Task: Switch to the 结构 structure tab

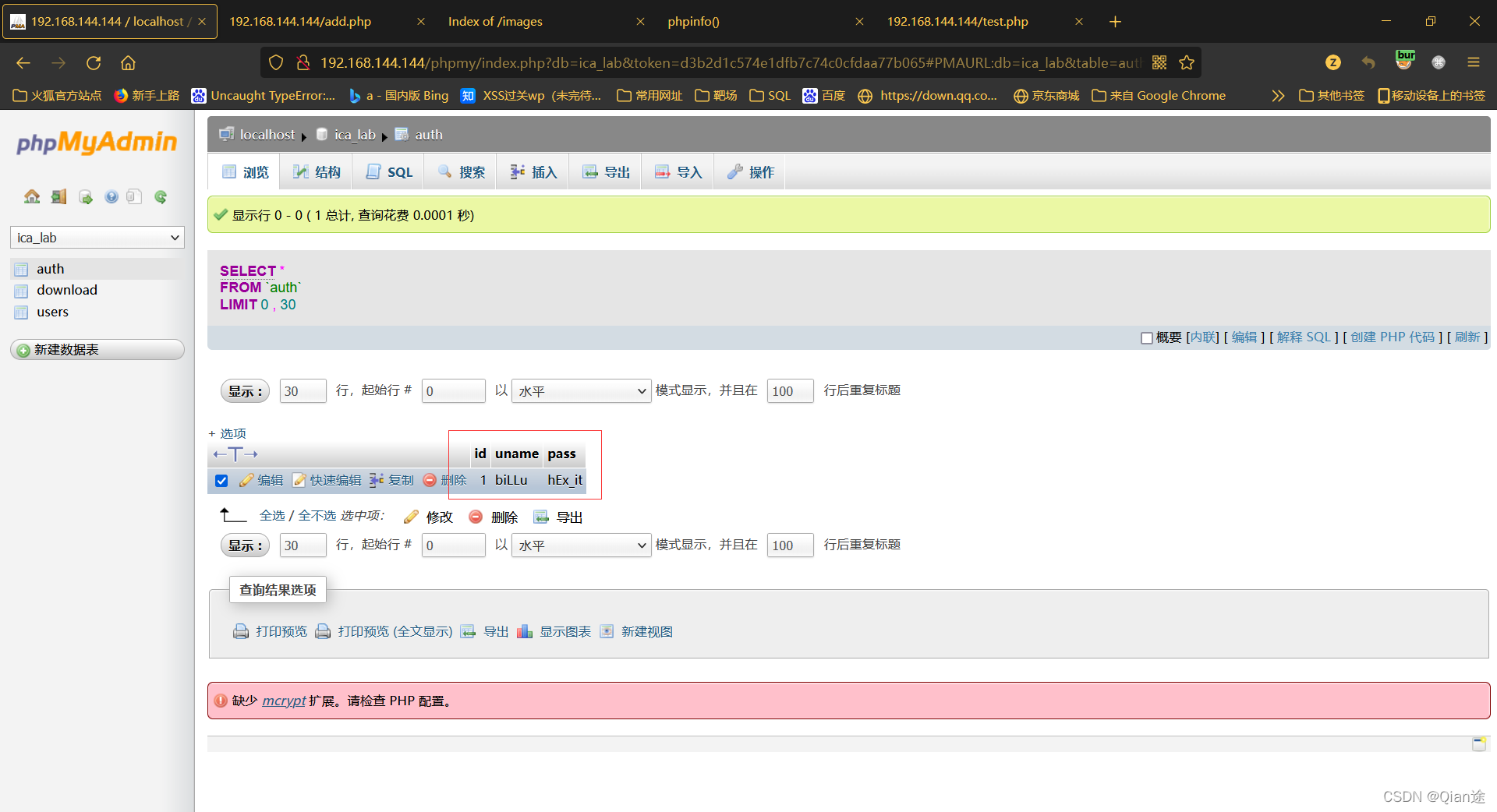Action: pyautogui.click(x=317, y=172)
